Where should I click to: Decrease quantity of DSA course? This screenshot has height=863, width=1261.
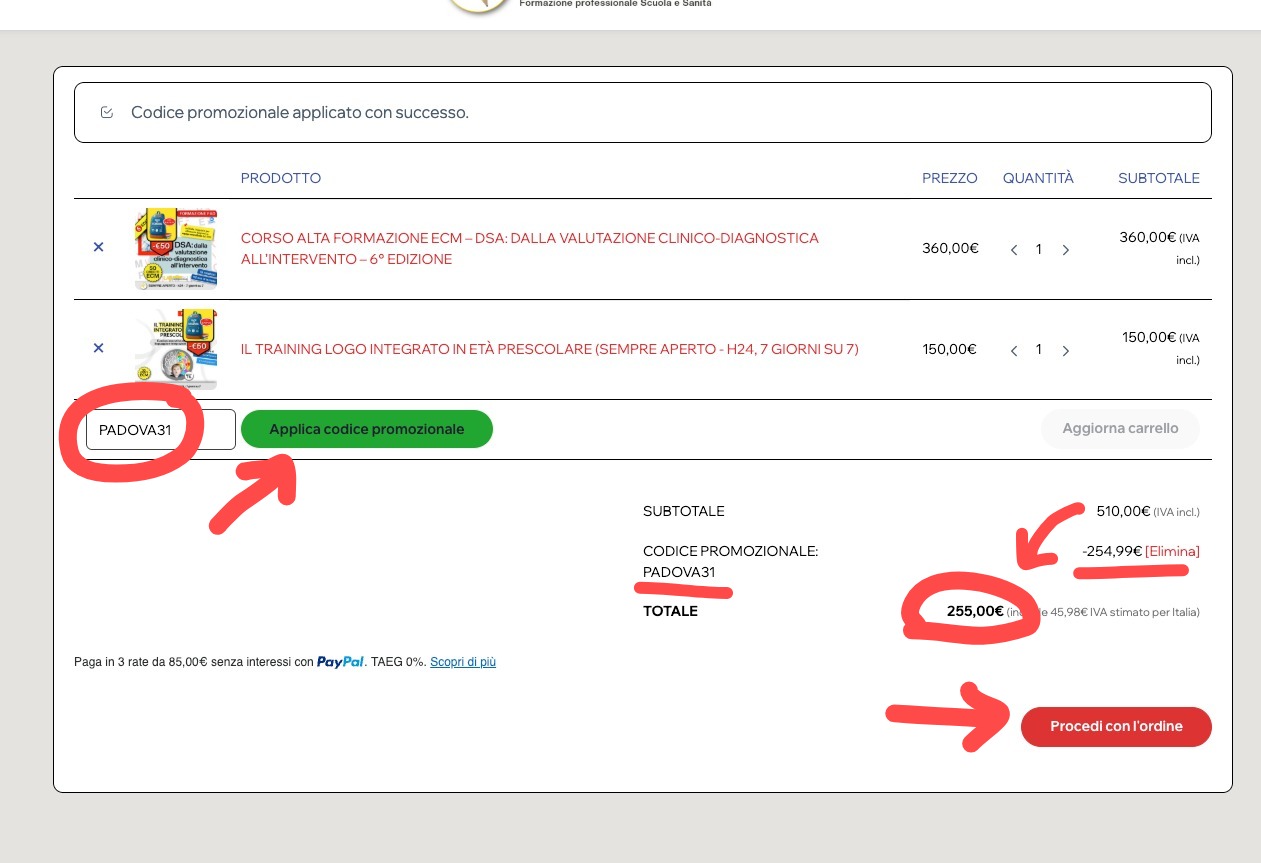coord(1014,250)
